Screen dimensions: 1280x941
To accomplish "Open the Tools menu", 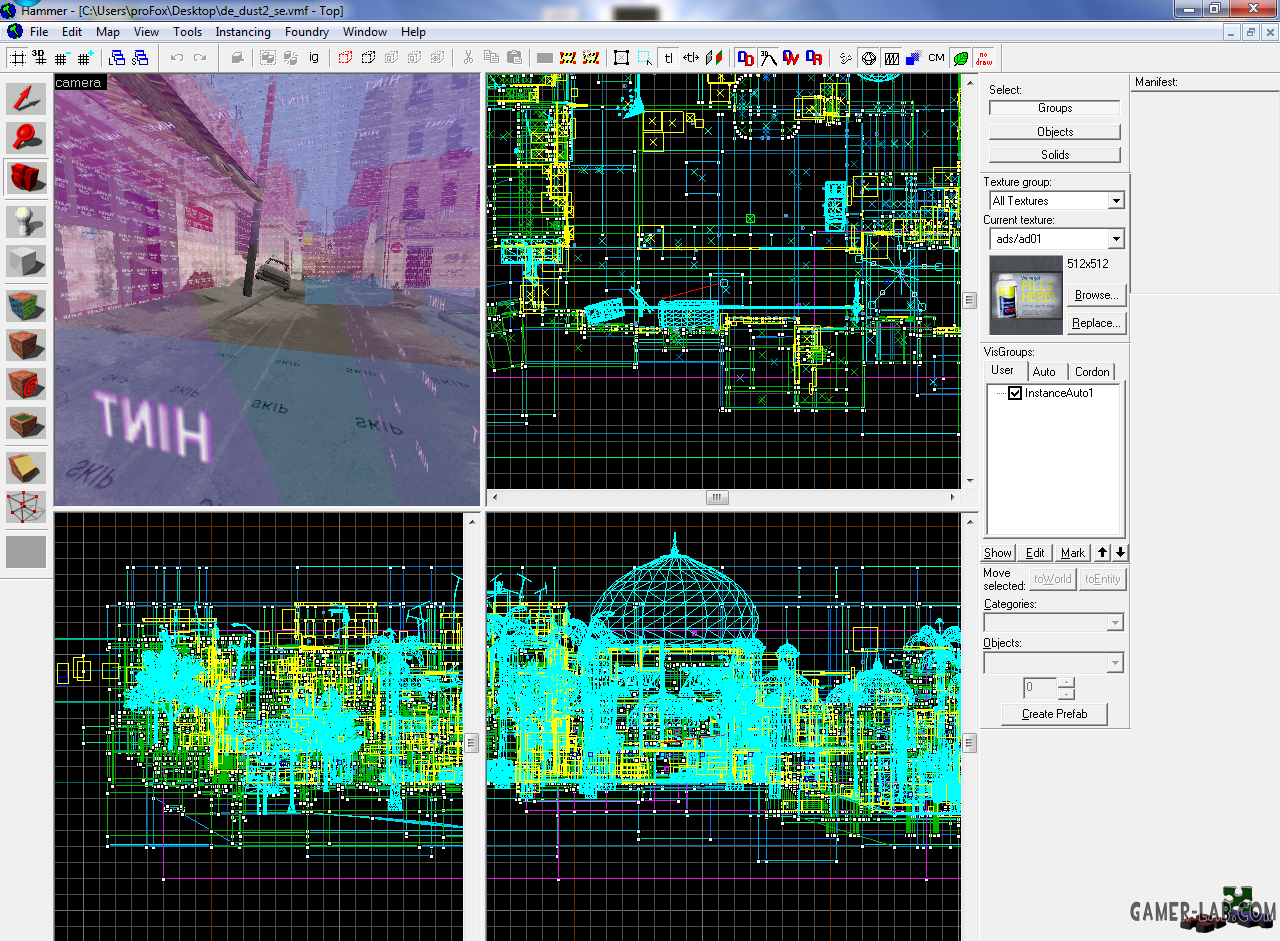I will pos(187,32).
